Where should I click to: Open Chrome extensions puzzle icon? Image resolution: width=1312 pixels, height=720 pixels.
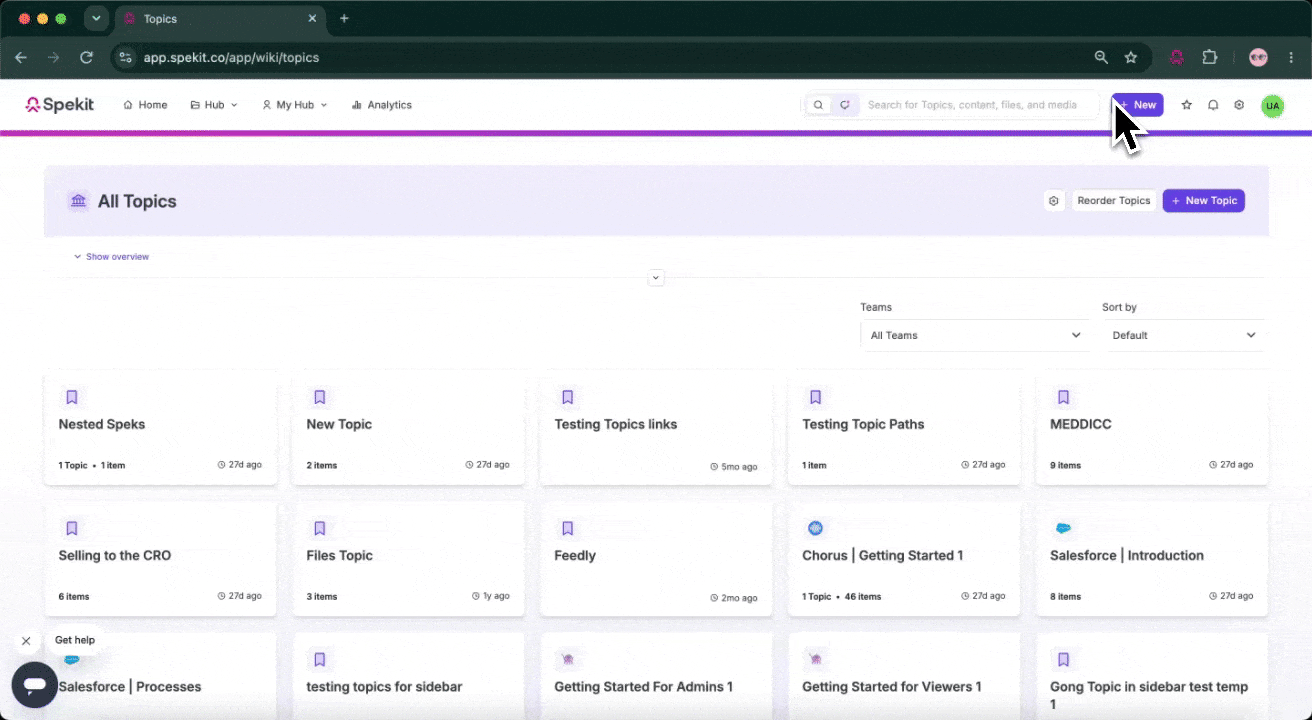click(x=1209, y=57)
